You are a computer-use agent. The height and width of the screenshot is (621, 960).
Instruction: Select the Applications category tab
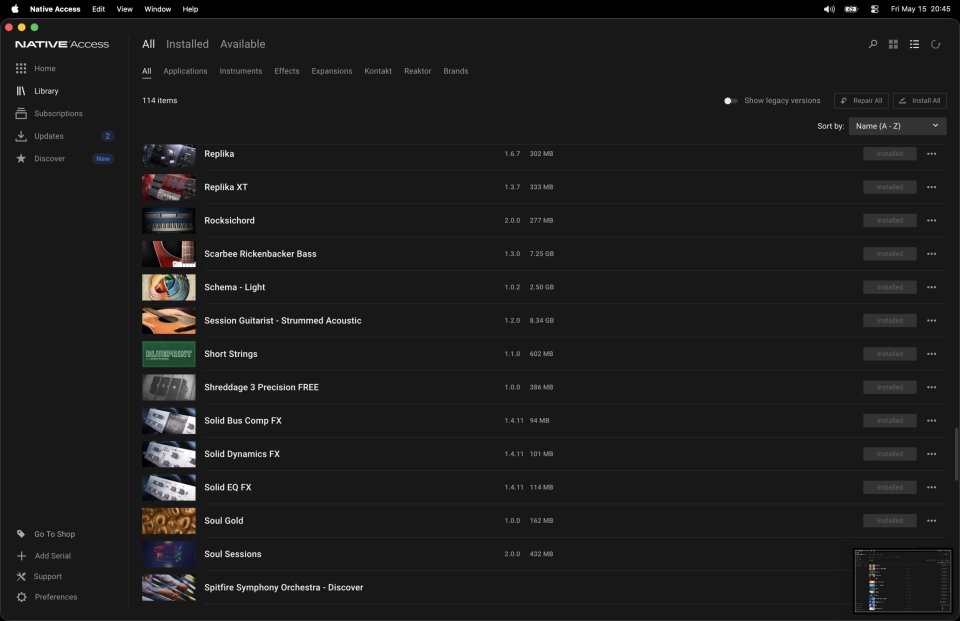tap(185, 71)
